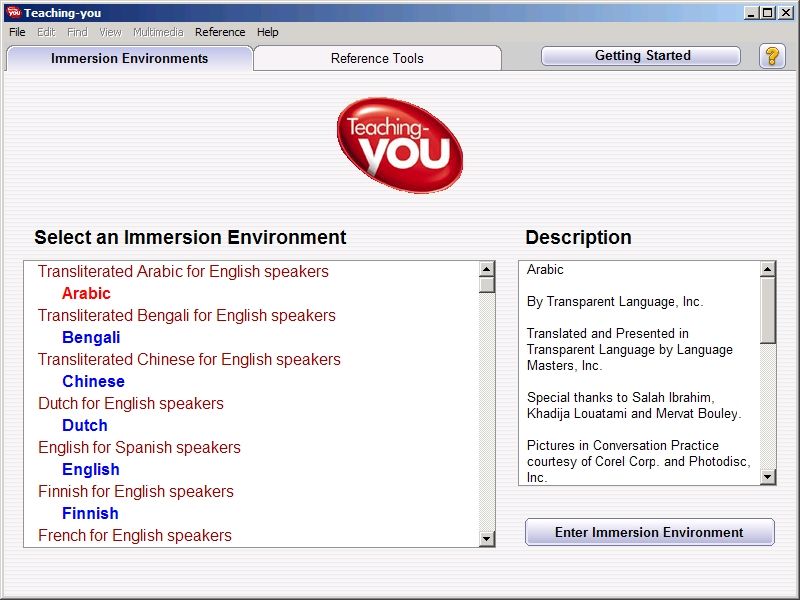Image resolution: width=800 pixels, height=600 pixels.
Task: Select the Bengali environment entry
Action: pyautogui.click(x=91, y=337)
